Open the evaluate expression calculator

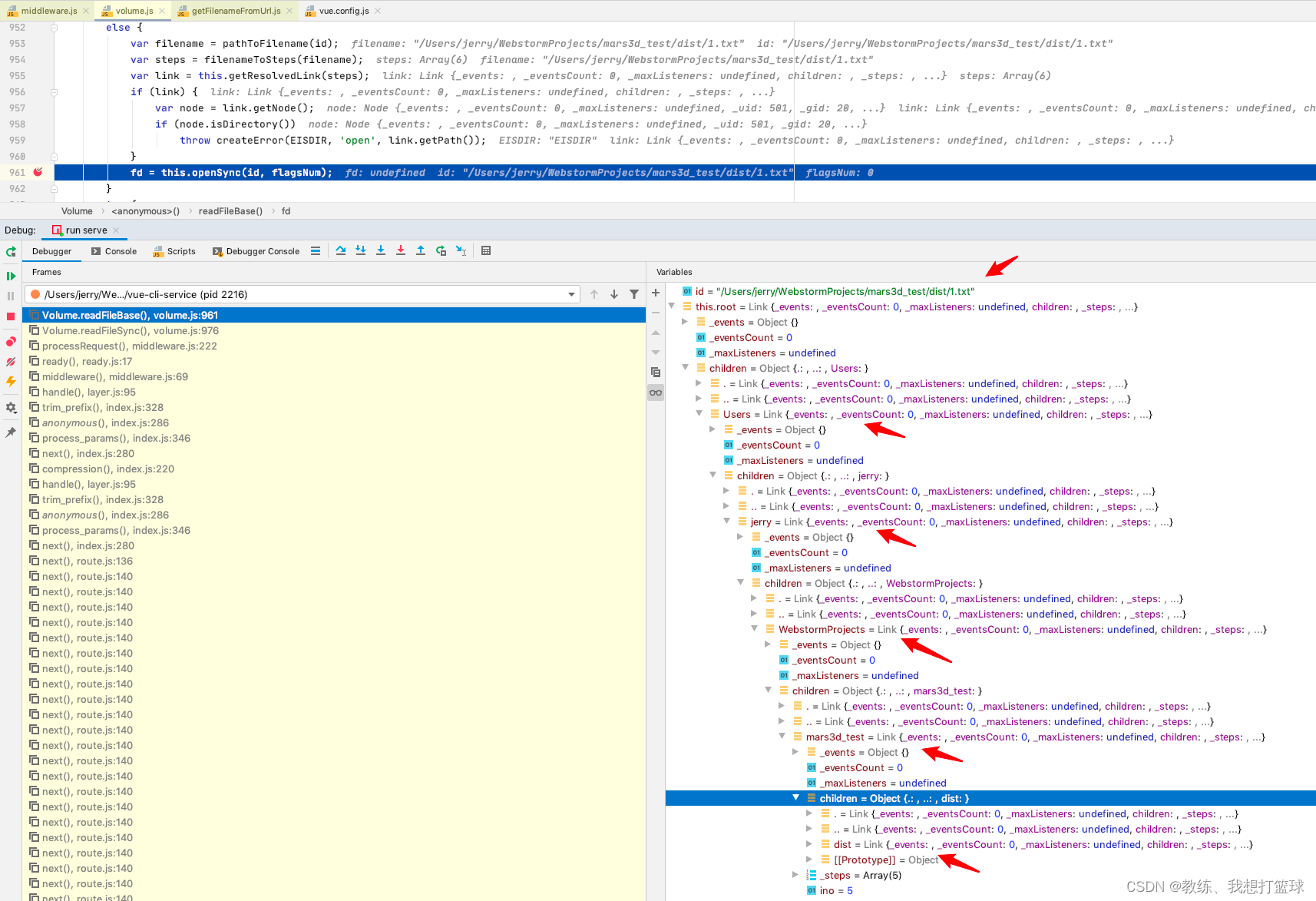(486, 251)
